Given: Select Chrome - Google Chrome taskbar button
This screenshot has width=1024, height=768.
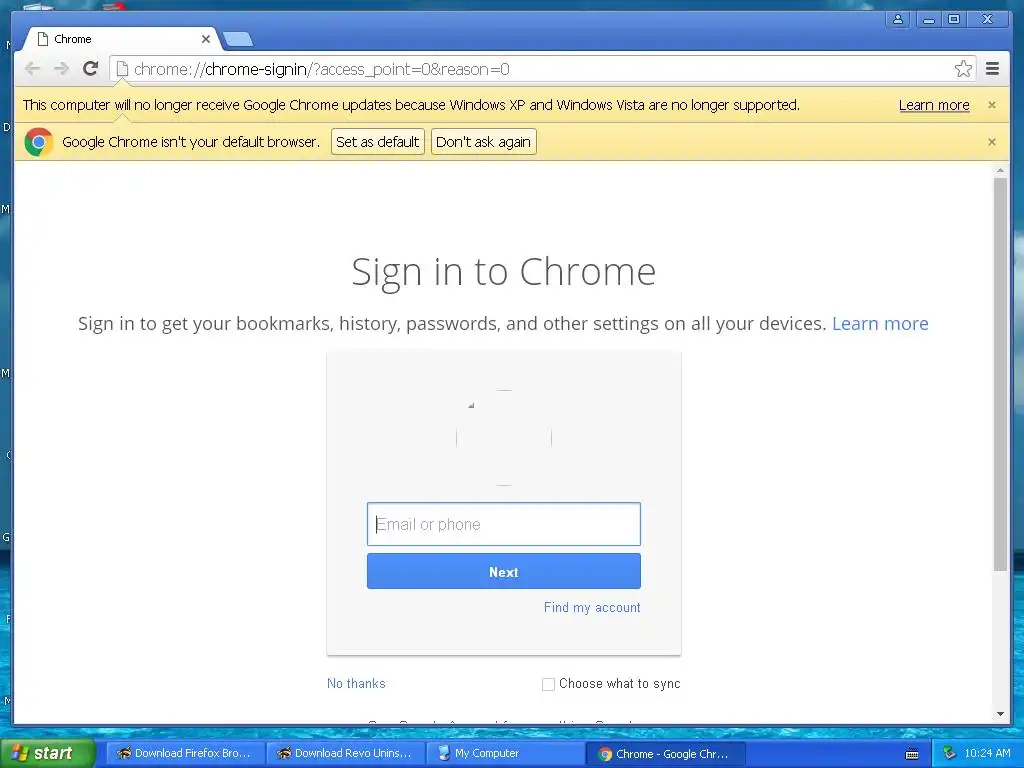Looking at the screenshot, I should coord(666,753).
